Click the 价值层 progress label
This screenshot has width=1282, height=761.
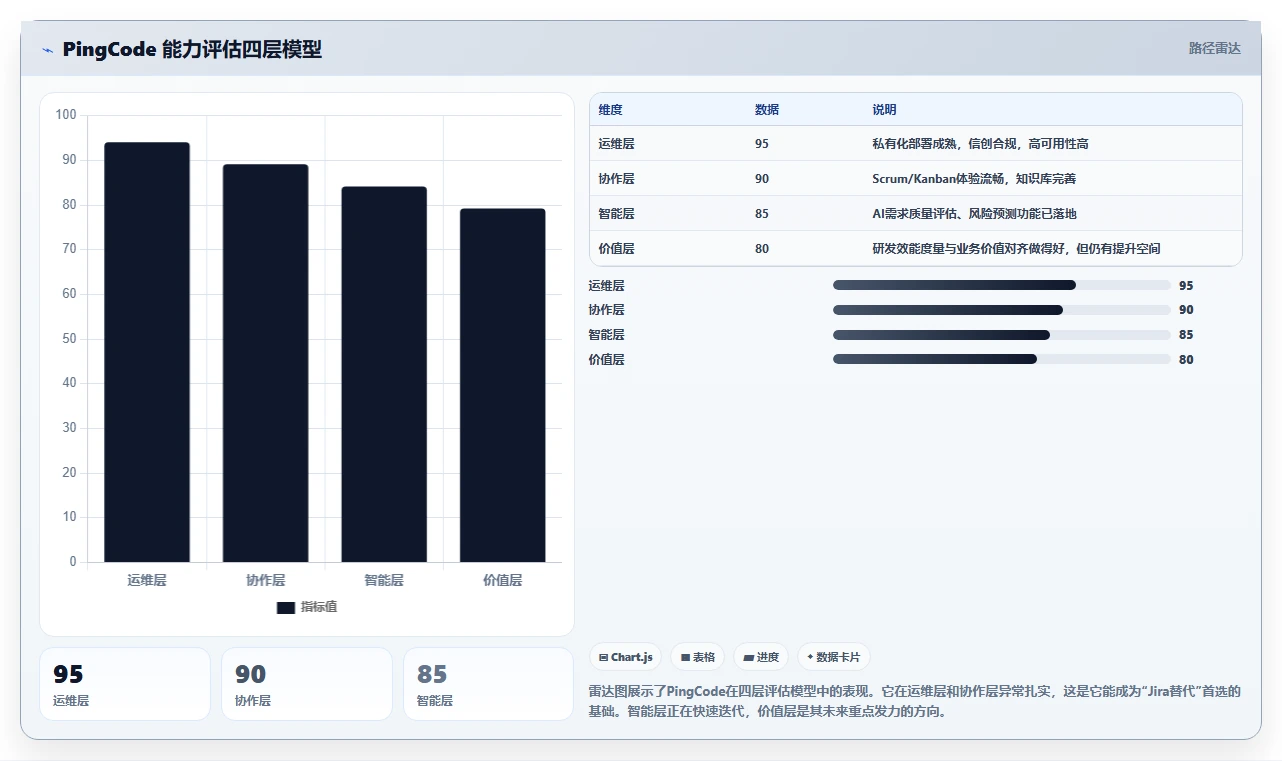(x=606, y=360)
